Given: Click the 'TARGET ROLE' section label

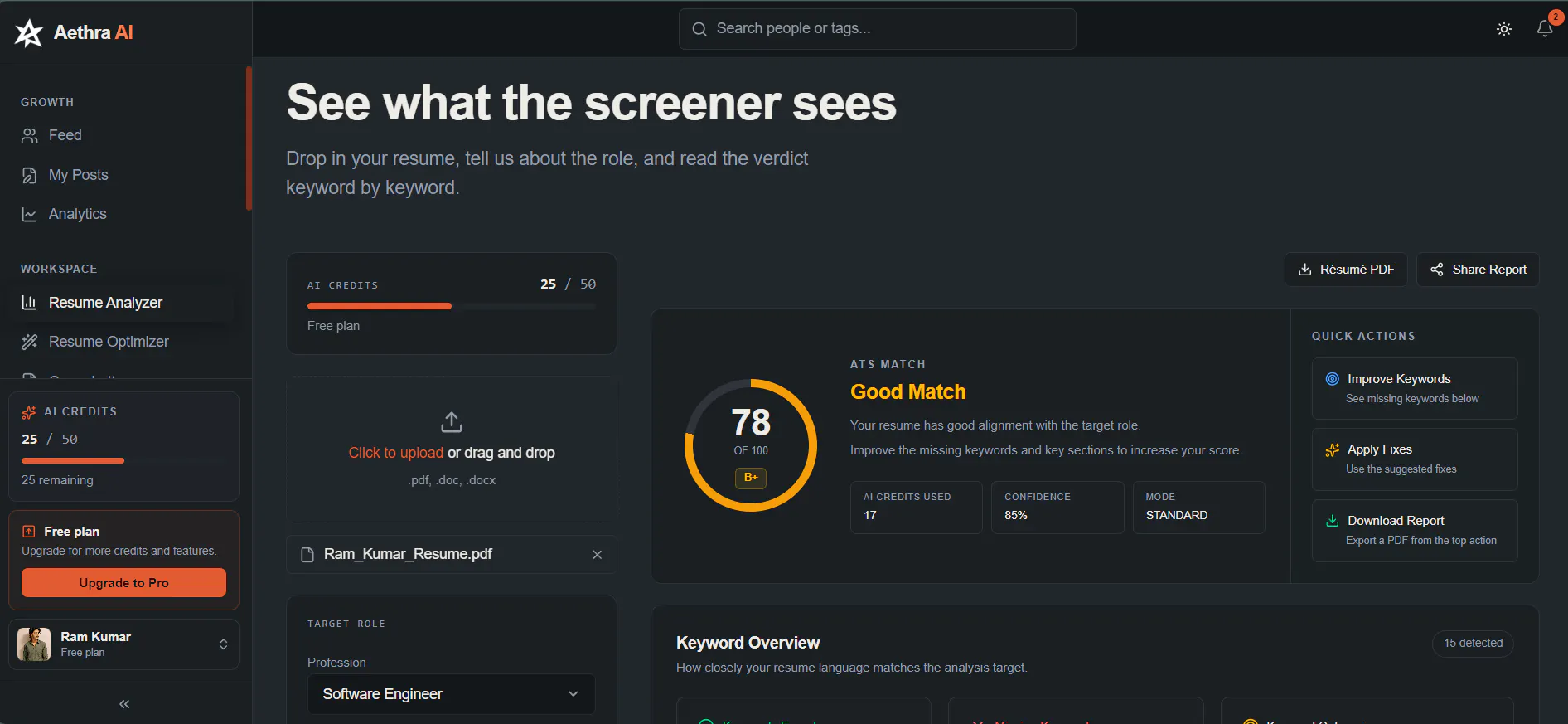Looking at the screenshot, I should [x=346, y=624].
